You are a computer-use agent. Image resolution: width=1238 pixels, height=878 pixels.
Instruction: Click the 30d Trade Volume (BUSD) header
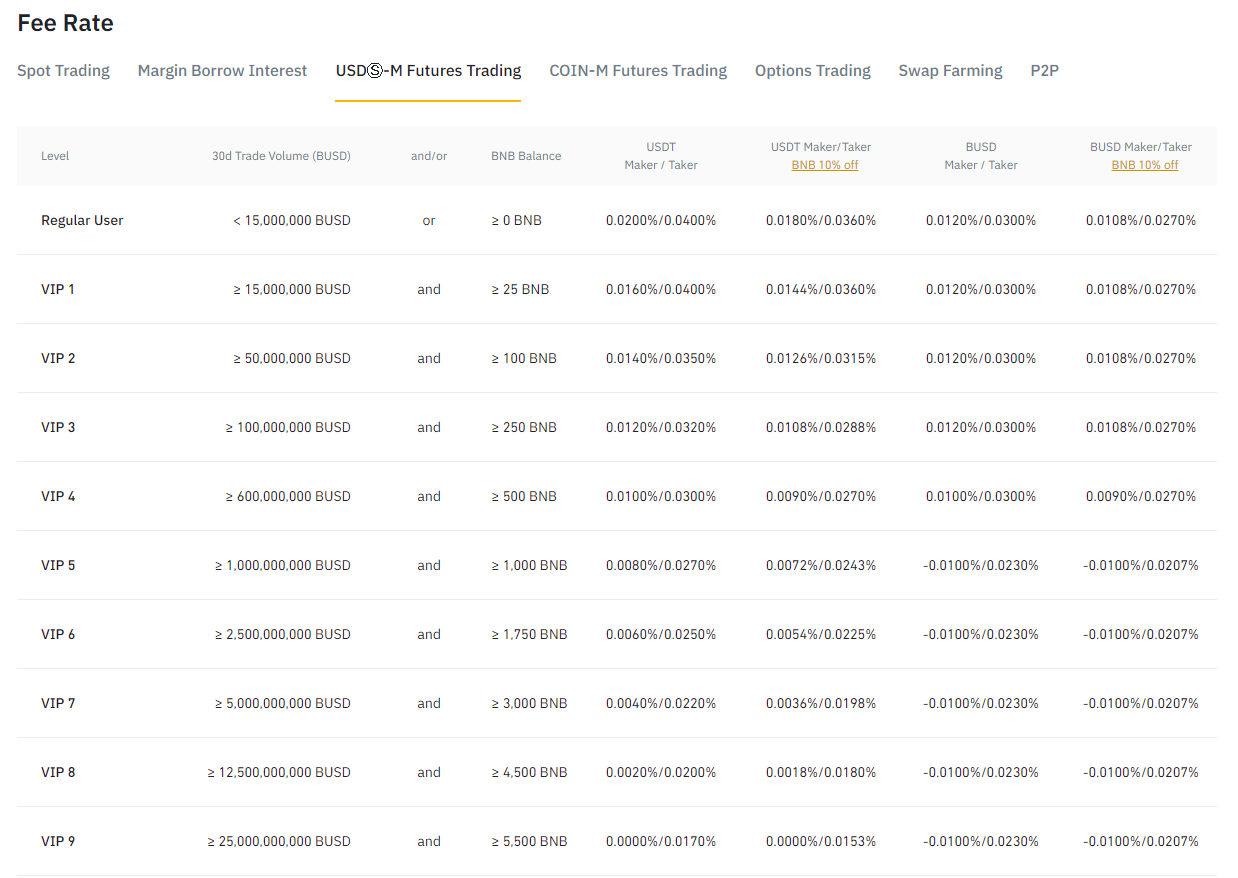click(x=281, y=156)
